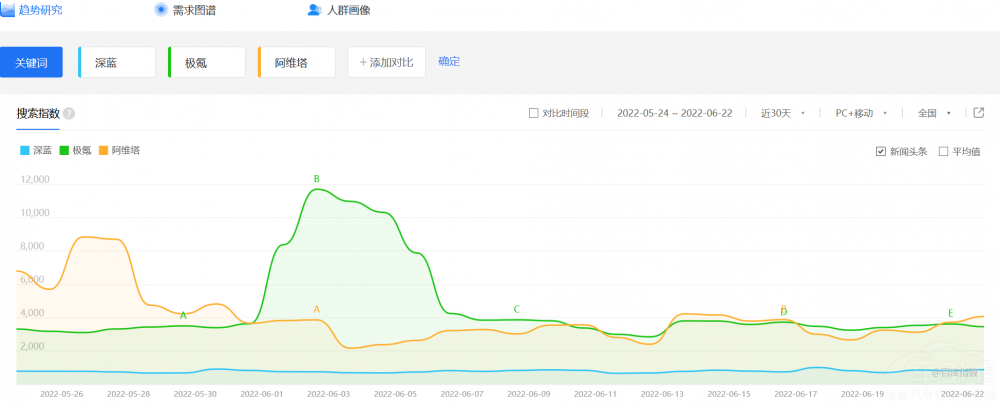Uncheck the 新闻头条 checkbox

880,152
